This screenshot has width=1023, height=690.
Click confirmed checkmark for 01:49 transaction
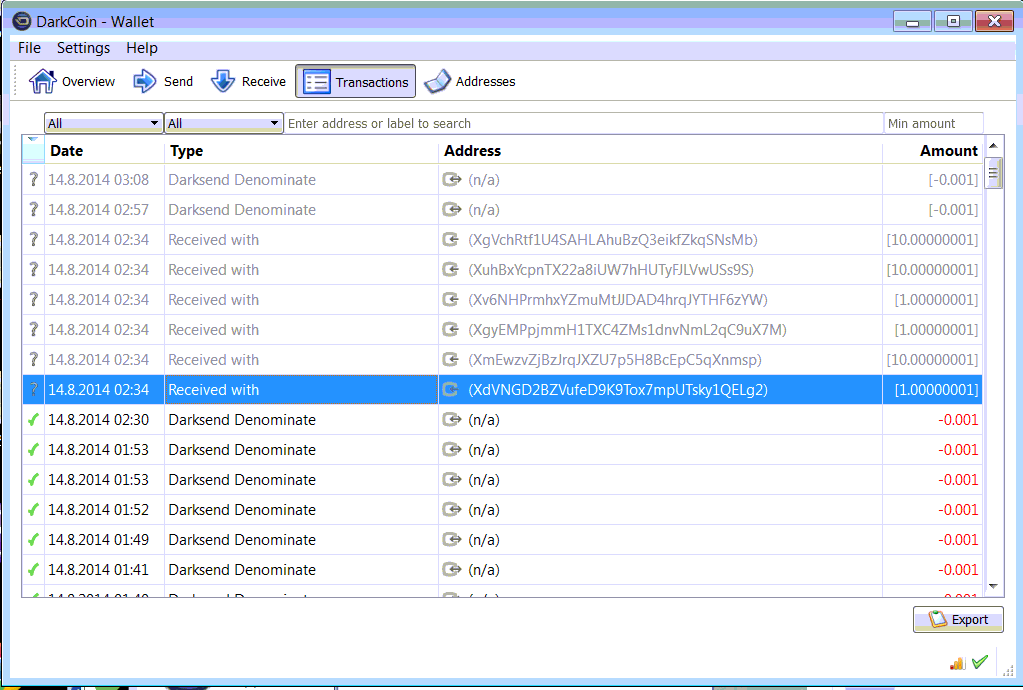33,539
